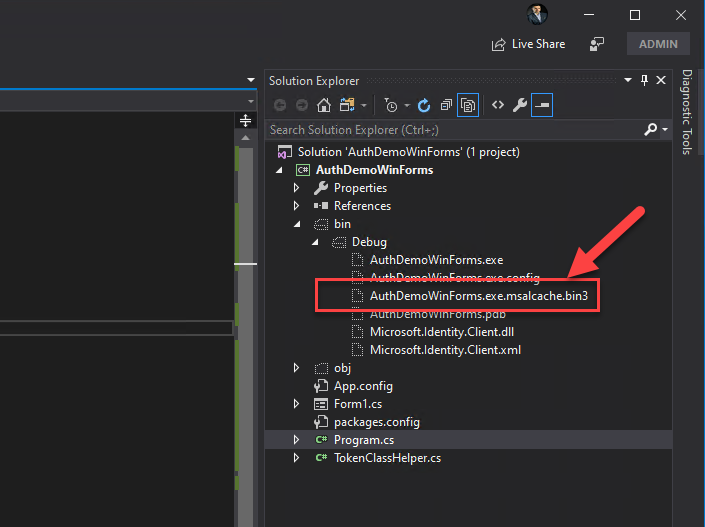Refresh Solution Explorer with the refresh icon
Image resolution: width=705 pixels, height=527 pixels.
tap(424, 105)
